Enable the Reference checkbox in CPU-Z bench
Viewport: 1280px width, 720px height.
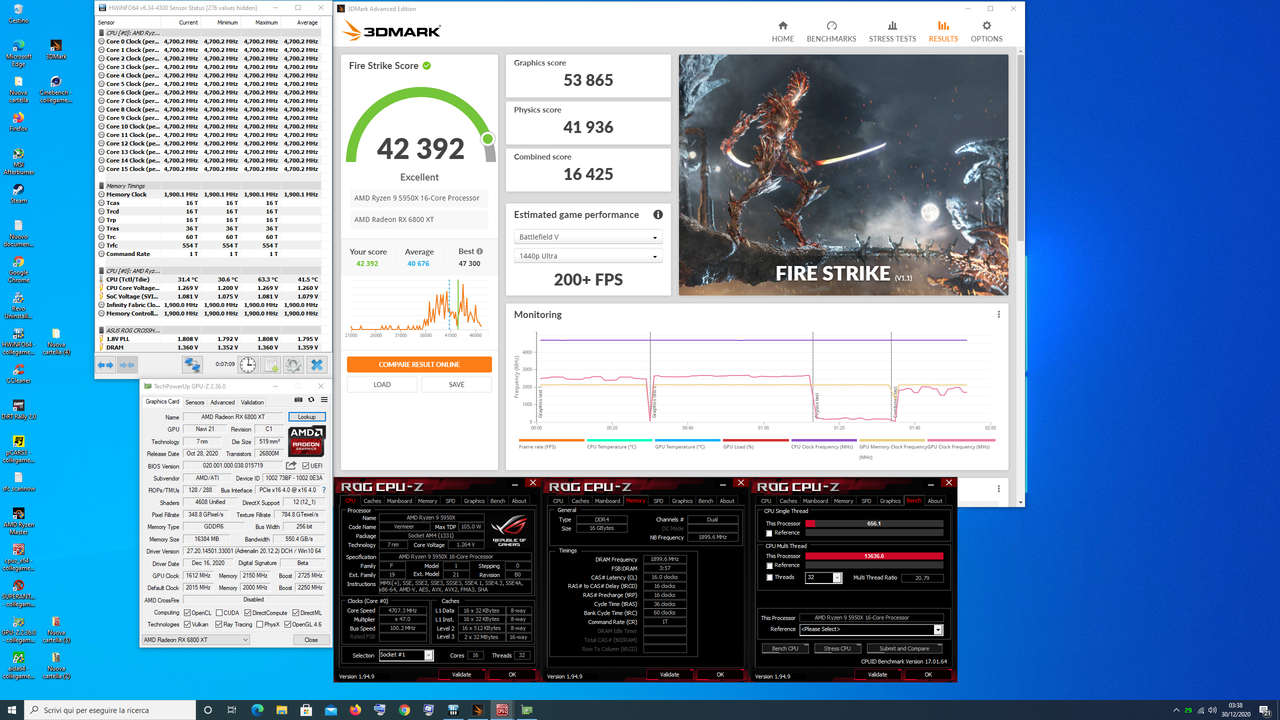click(x=769, y=533)
